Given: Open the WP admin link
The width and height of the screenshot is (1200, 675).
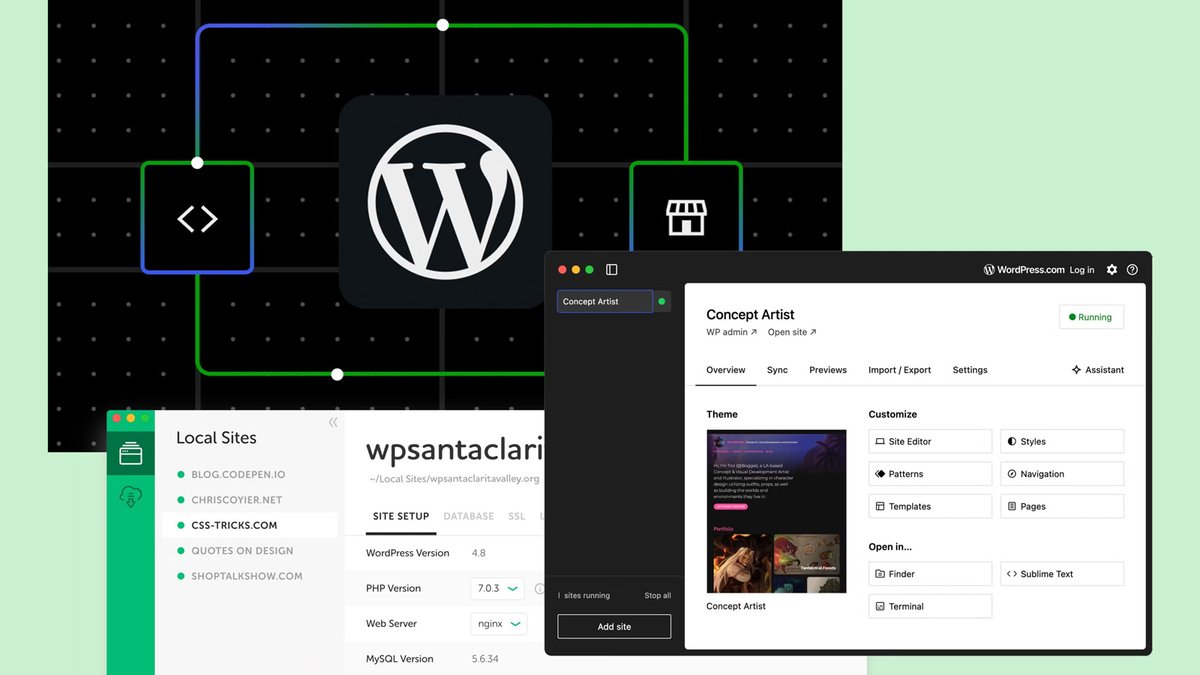Looking at the screenshot, I should click(732, 332).
